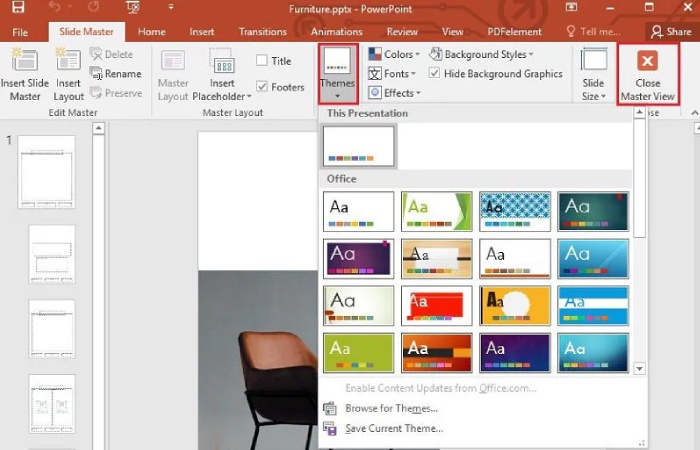Click the Delete layout button
Image resolution: width=700 pixels, height=450 pixels.
(112, 54)
